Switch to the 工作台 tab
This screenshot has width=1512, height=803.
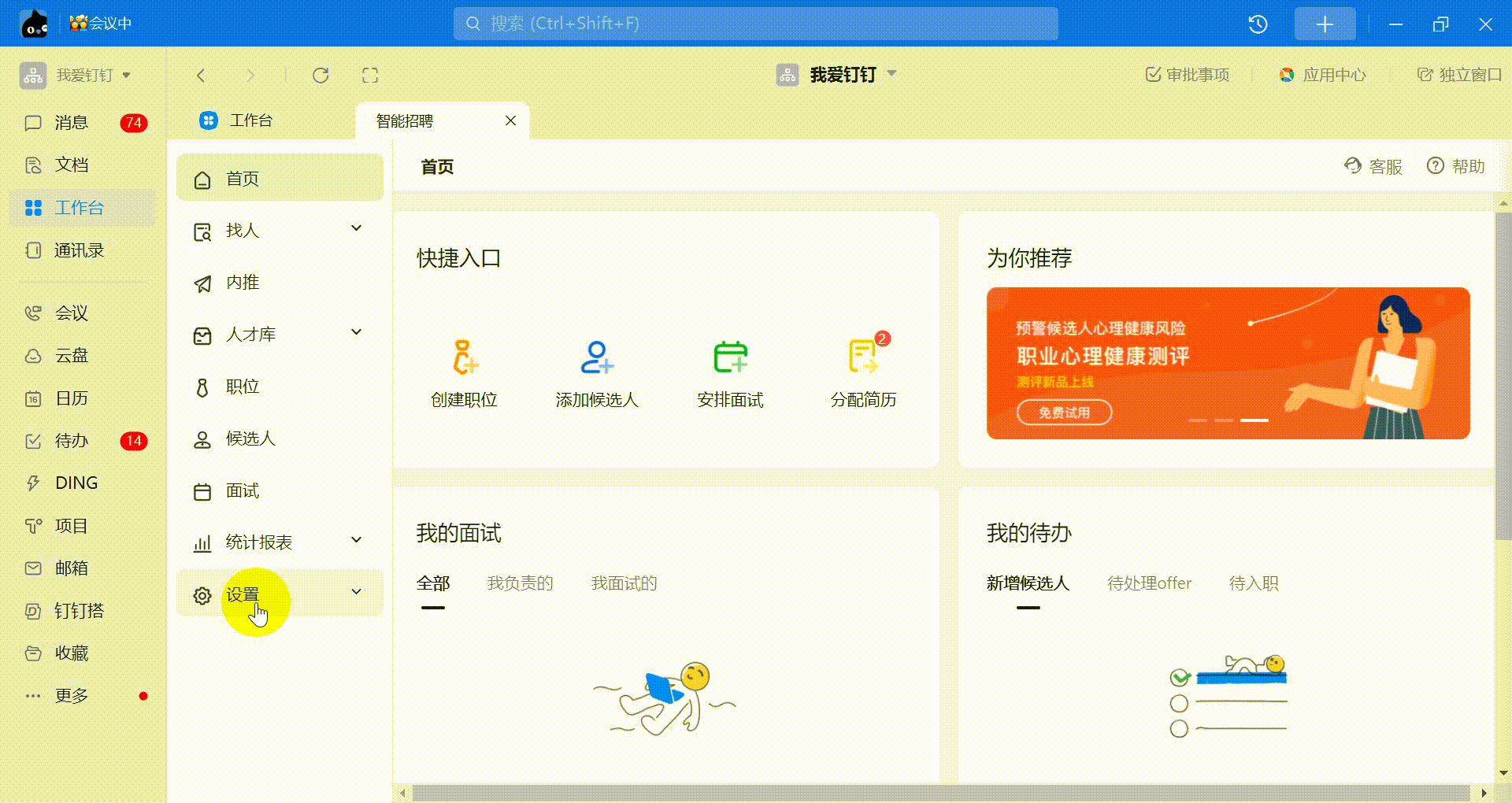(250, 120)
